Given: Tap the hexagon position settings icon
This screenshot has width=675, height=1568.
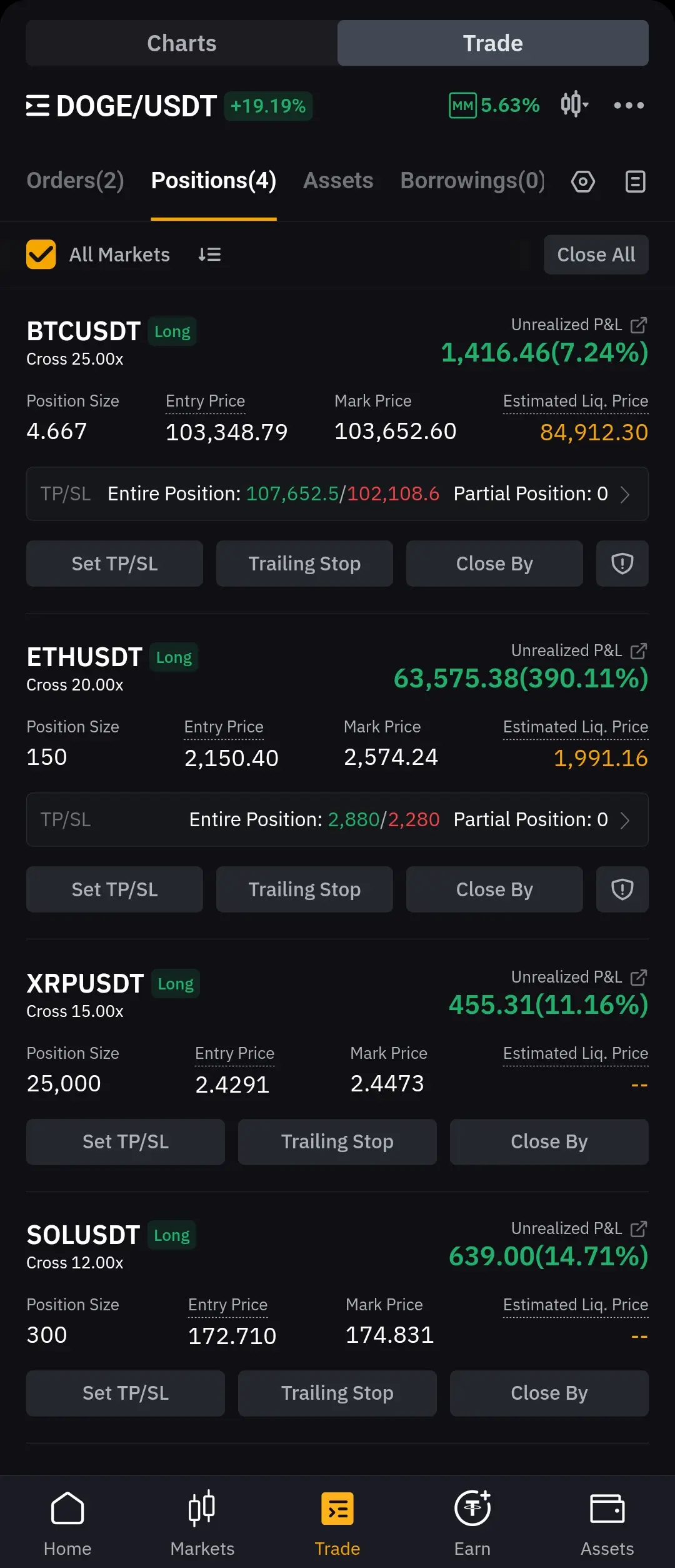Looking at the screenshot, I should (x=582, y=182).
